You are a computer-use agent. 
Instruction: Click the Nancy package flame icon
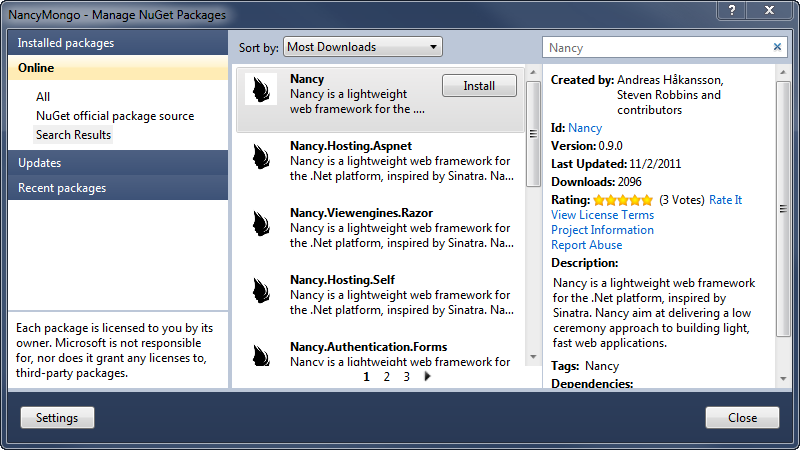pyautogui.click(x=261, y=89)
